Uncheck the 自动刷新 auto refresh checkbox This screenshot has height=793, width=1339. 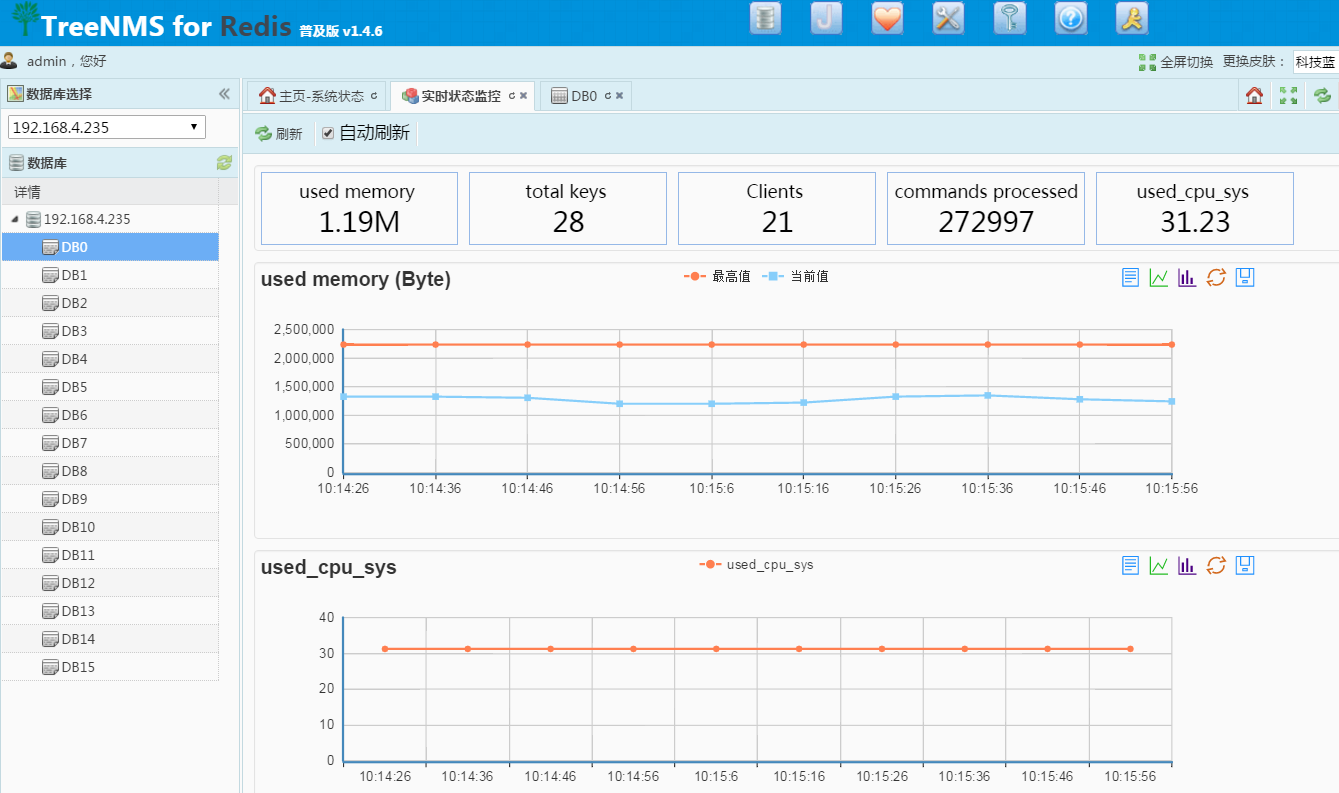coord(328,133)
